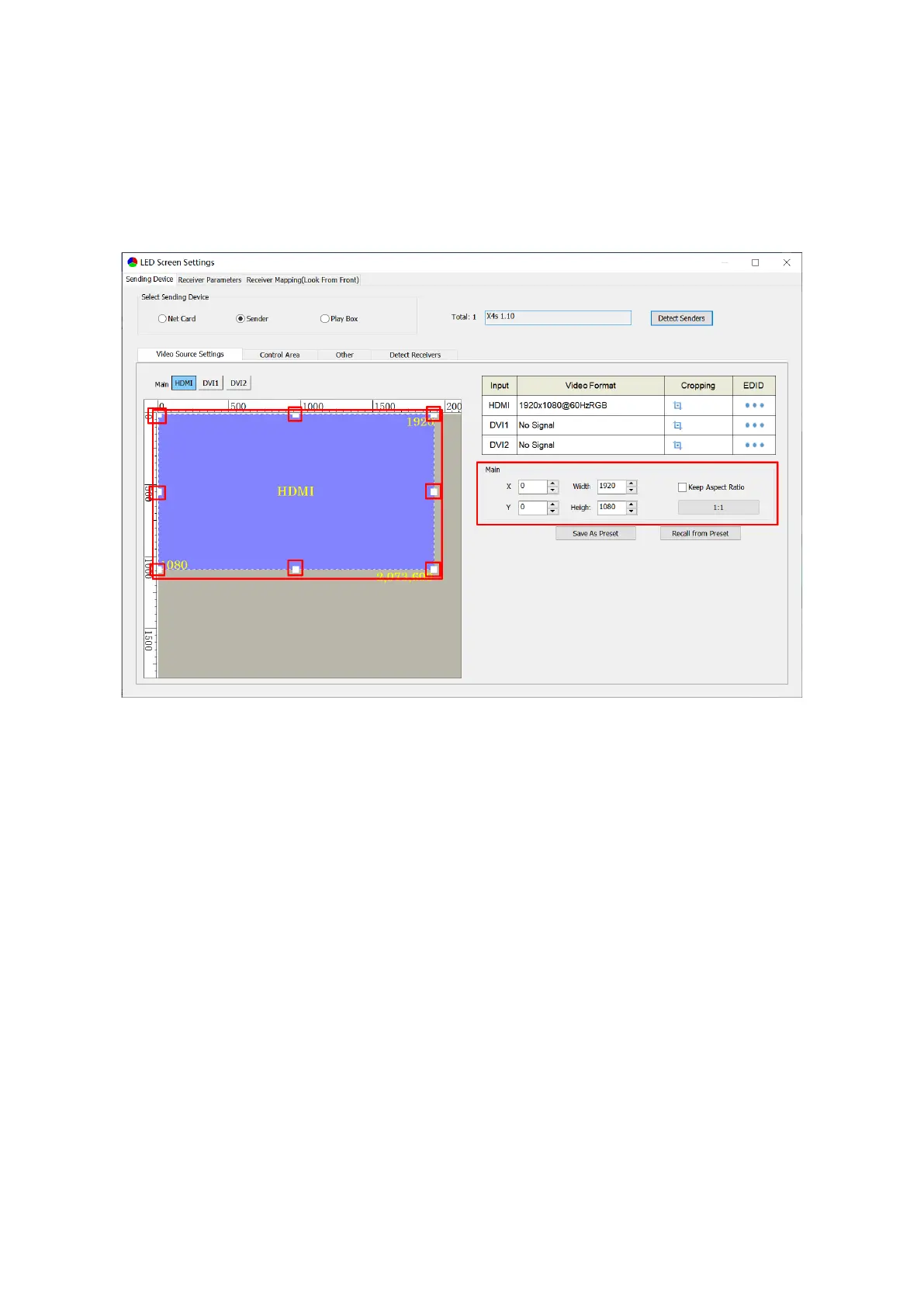Click the 1:1 ratio button

pos(718,508)
